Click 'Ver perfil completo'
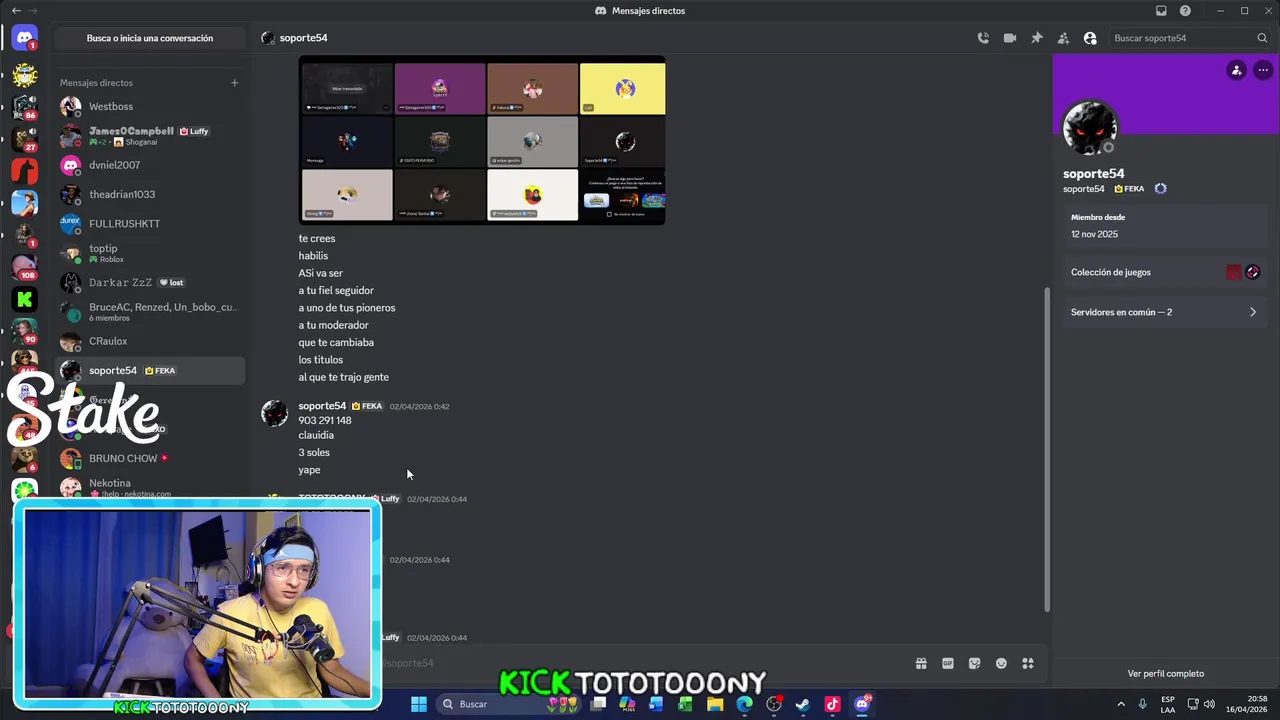 pyautogui.click(x=1166, y=674)
